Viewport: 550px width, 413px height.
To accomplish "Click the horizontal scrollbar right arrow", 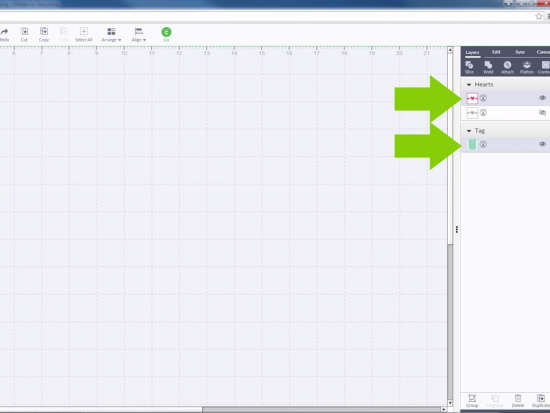I will pyautogui.click(x=444, y=409).
